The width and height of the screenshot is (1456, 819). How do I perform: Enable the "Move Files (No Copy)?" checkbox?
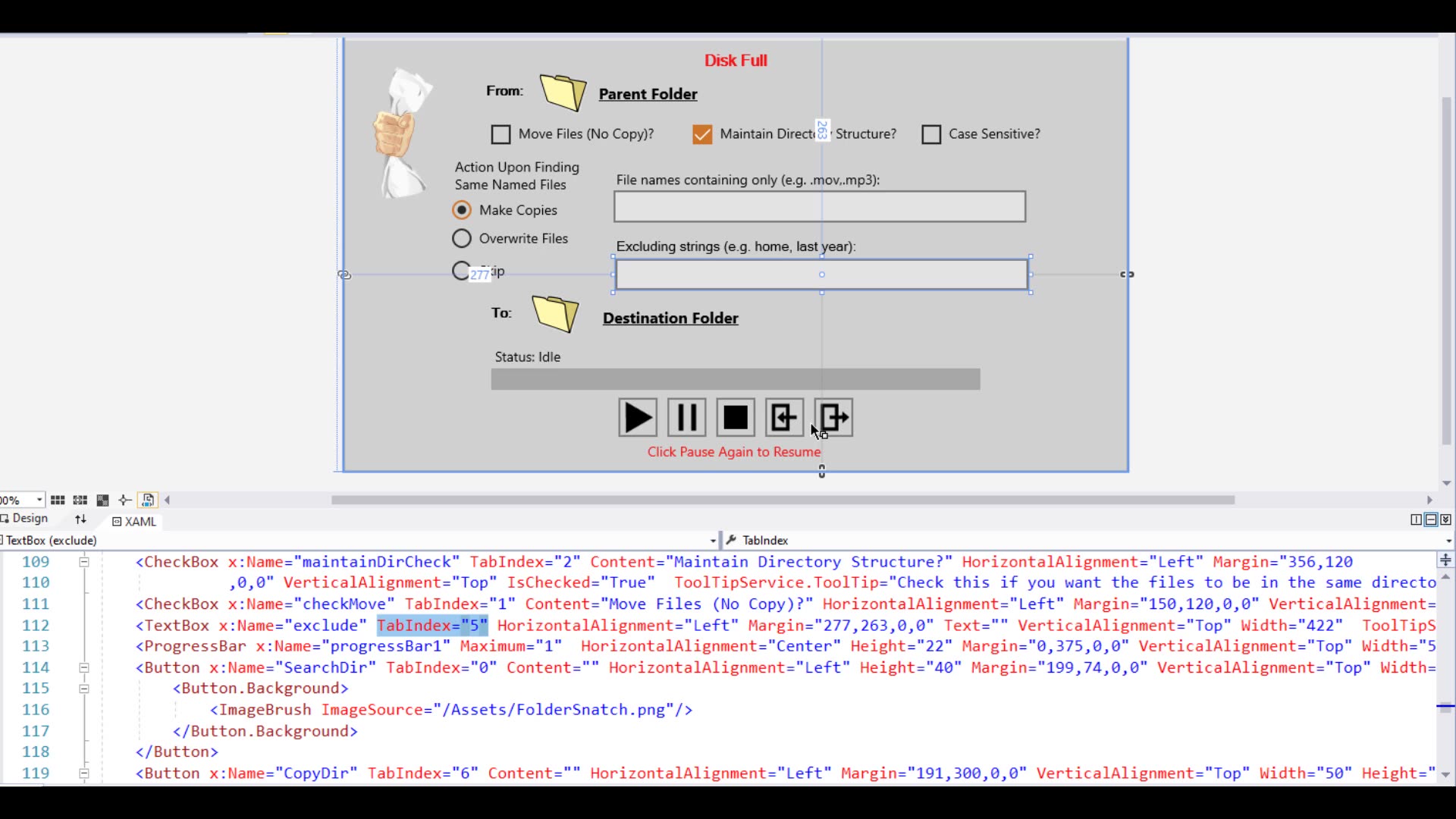tap(501, 134)
